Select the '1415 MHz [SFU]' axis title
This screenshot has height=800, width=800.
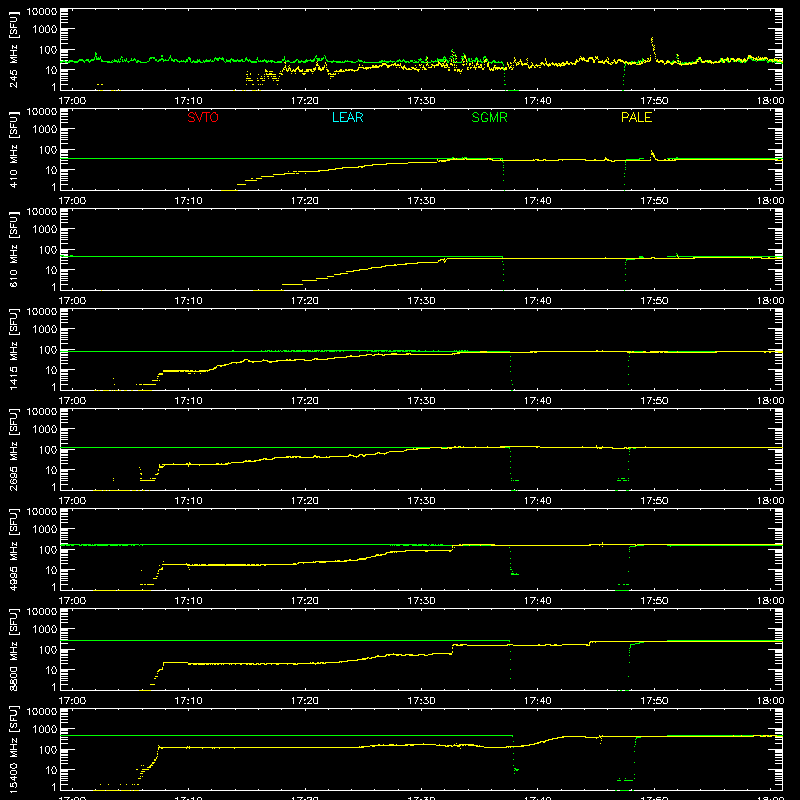13,349
